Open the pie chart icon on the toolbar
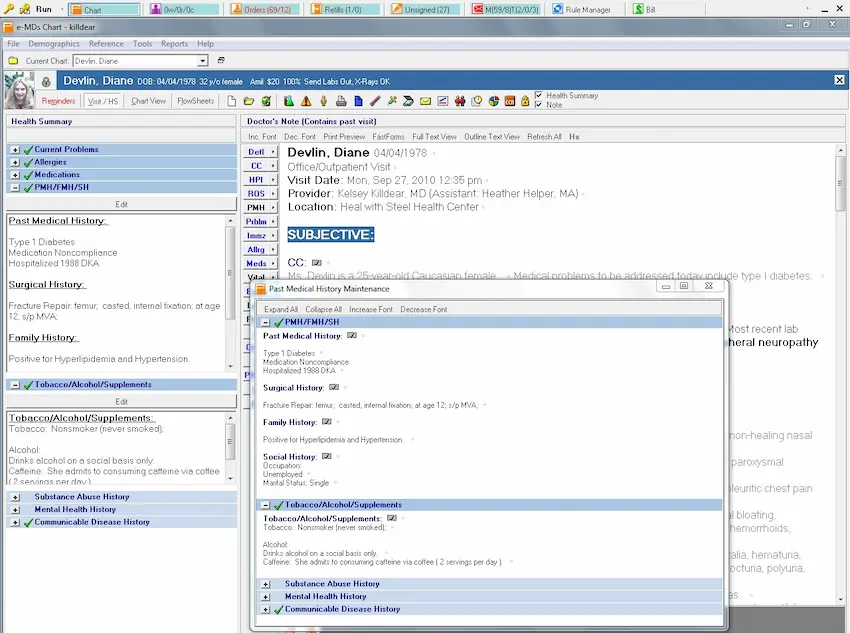This screenshot has height=633, width=850. click(492, 99)
